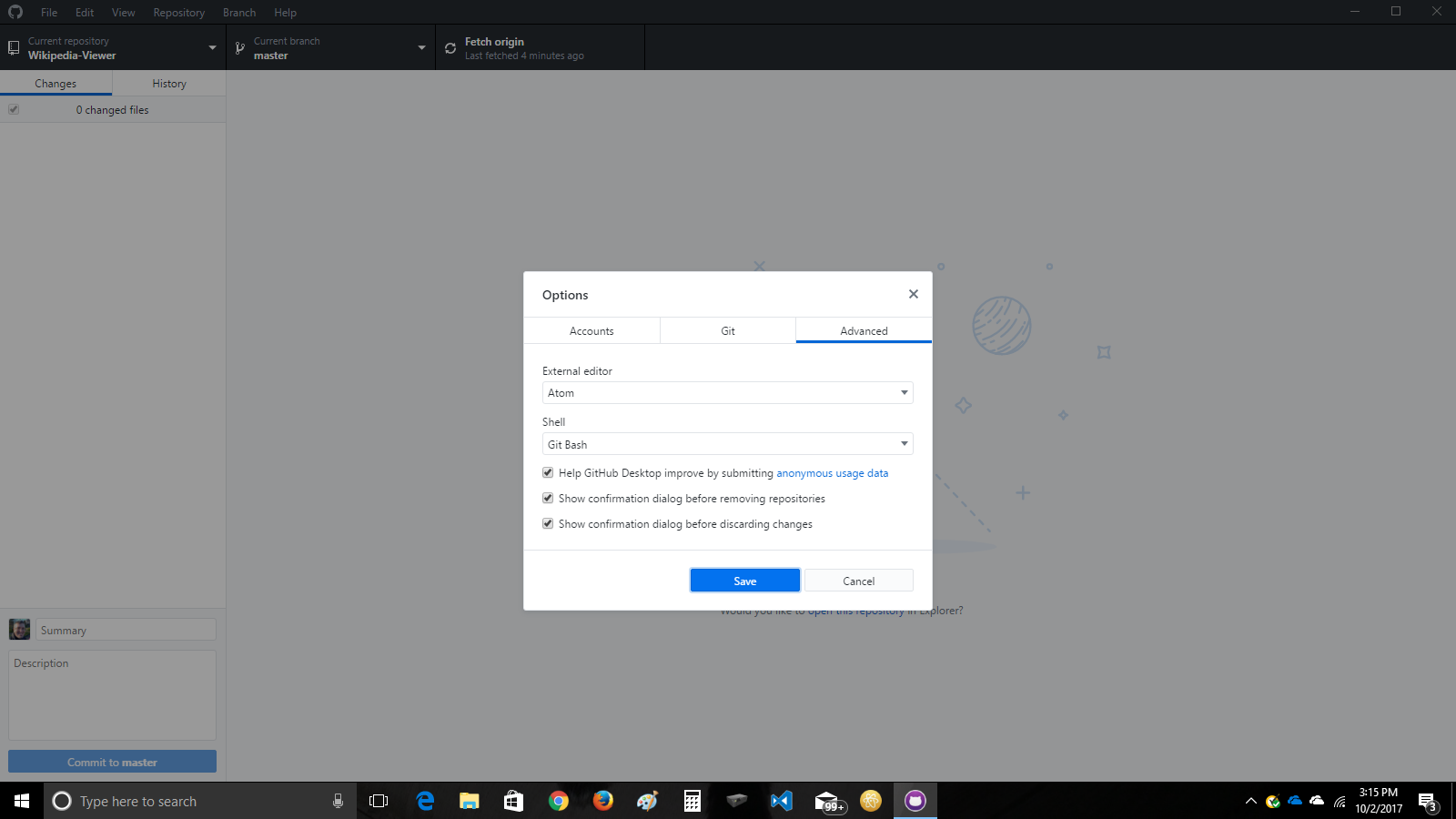Toggle confirmation before discarding changes checkbox
The width and height of the screenshot is (1456, 819).
click(548, 523)
